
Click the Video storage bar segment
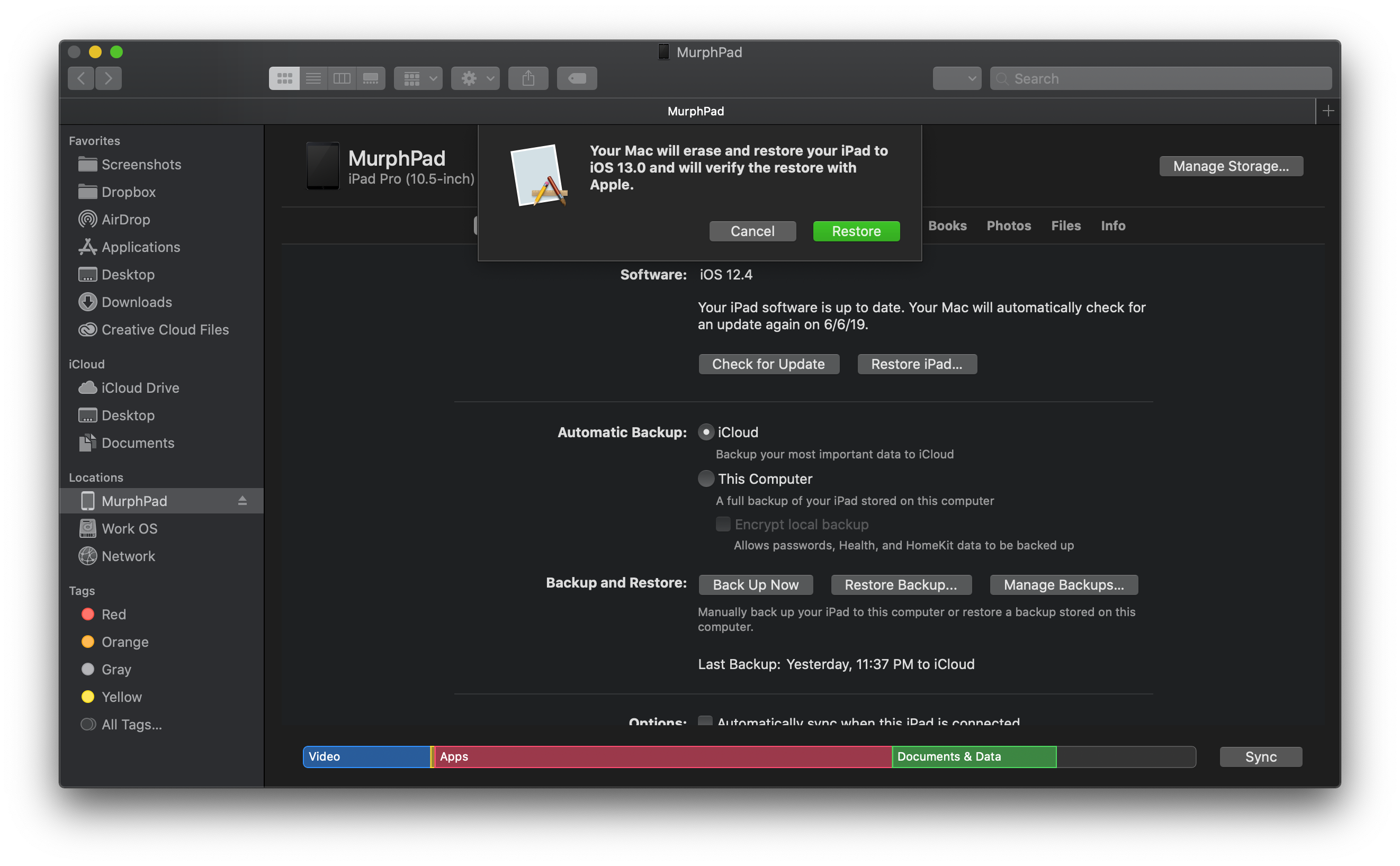pos(366,756)
